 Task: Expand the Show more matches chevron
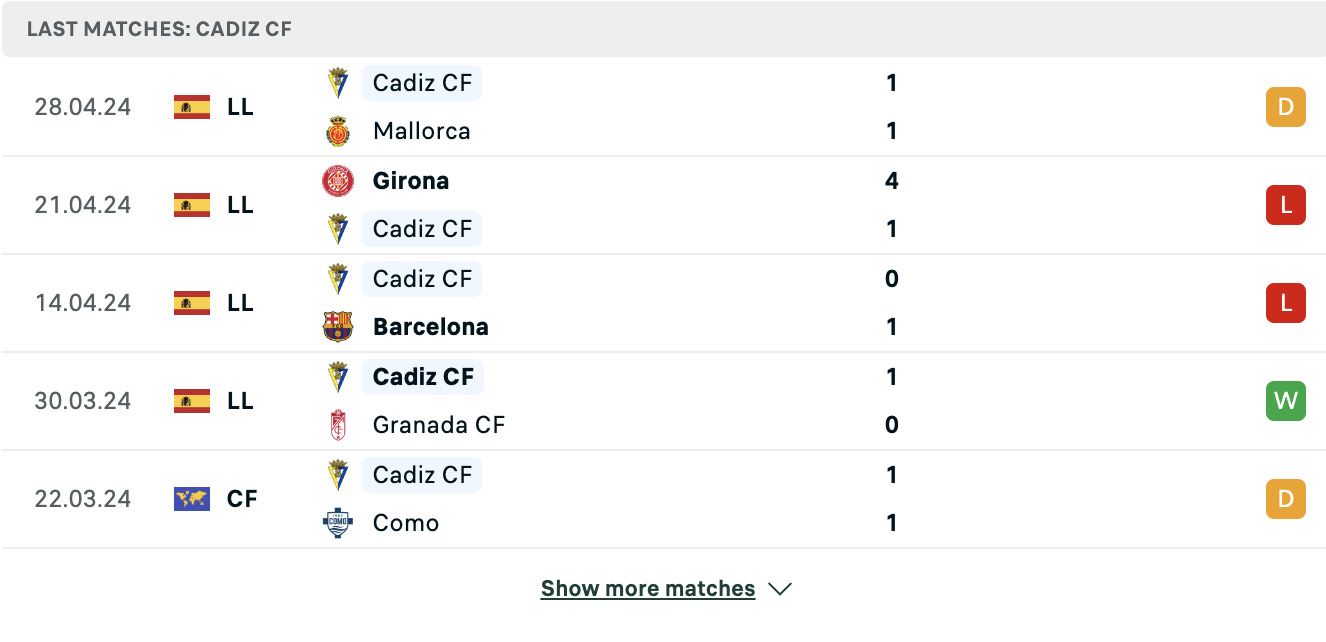pos(780,589)
